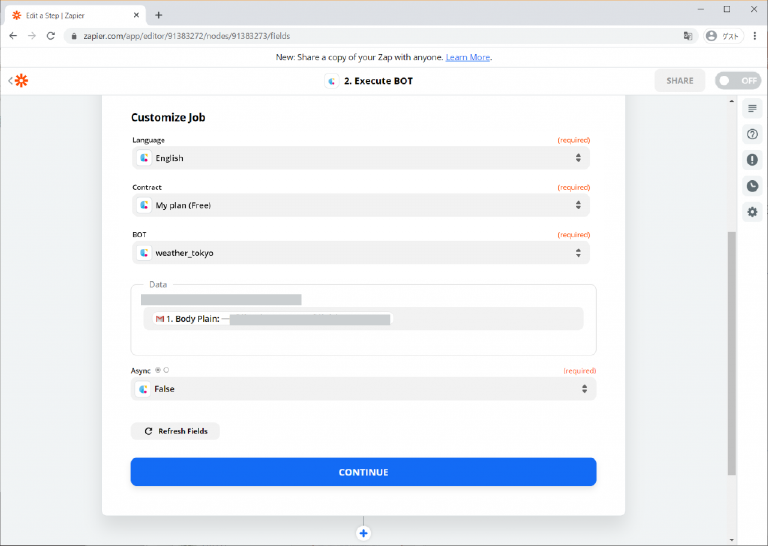The width and height of the screenshot is (768, 546).
Task: Click the translate page icon in address bar
Action: coord(688,36)
